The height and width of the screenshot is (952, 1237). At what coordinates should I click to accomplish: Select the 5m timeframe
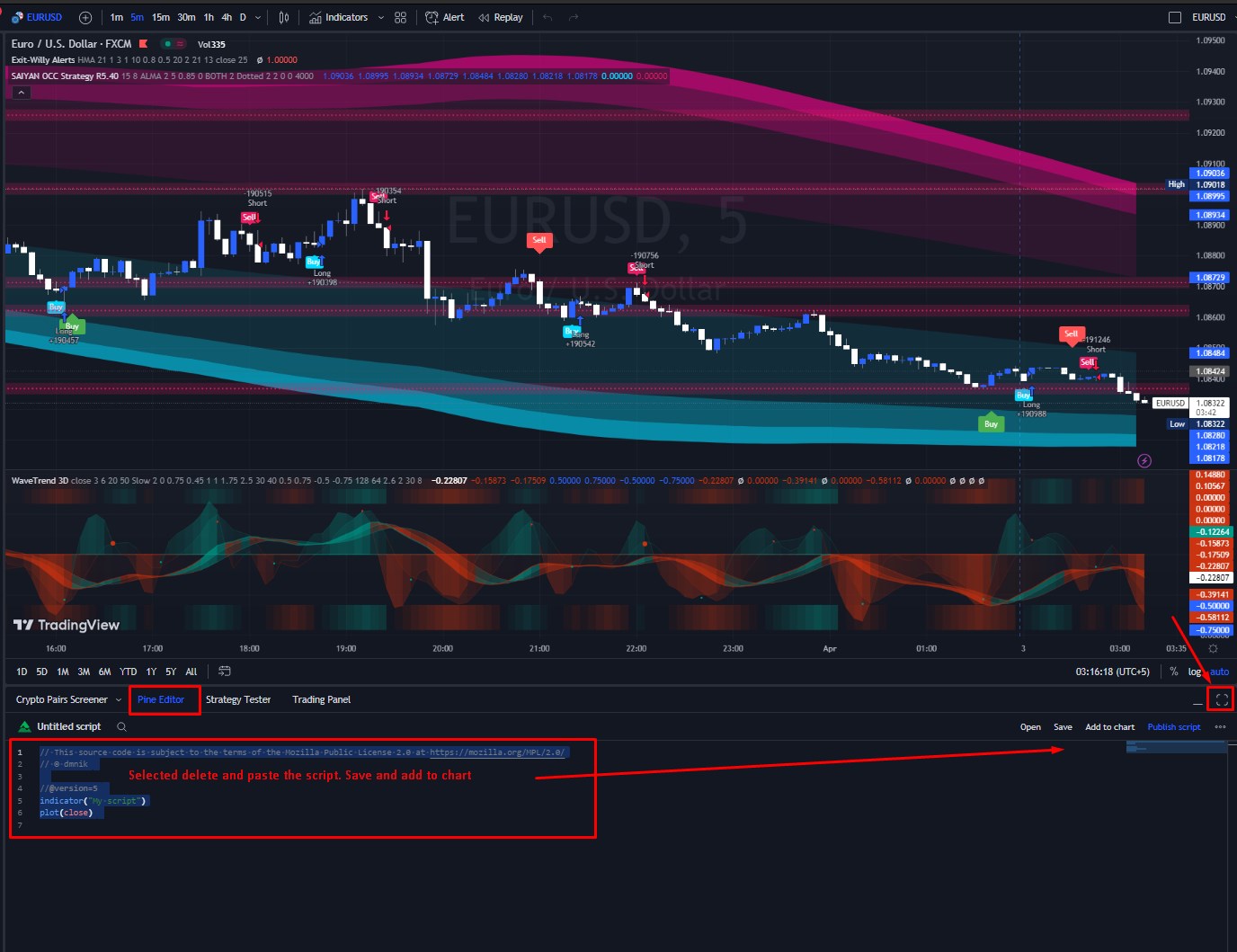[x=137, y=17]
